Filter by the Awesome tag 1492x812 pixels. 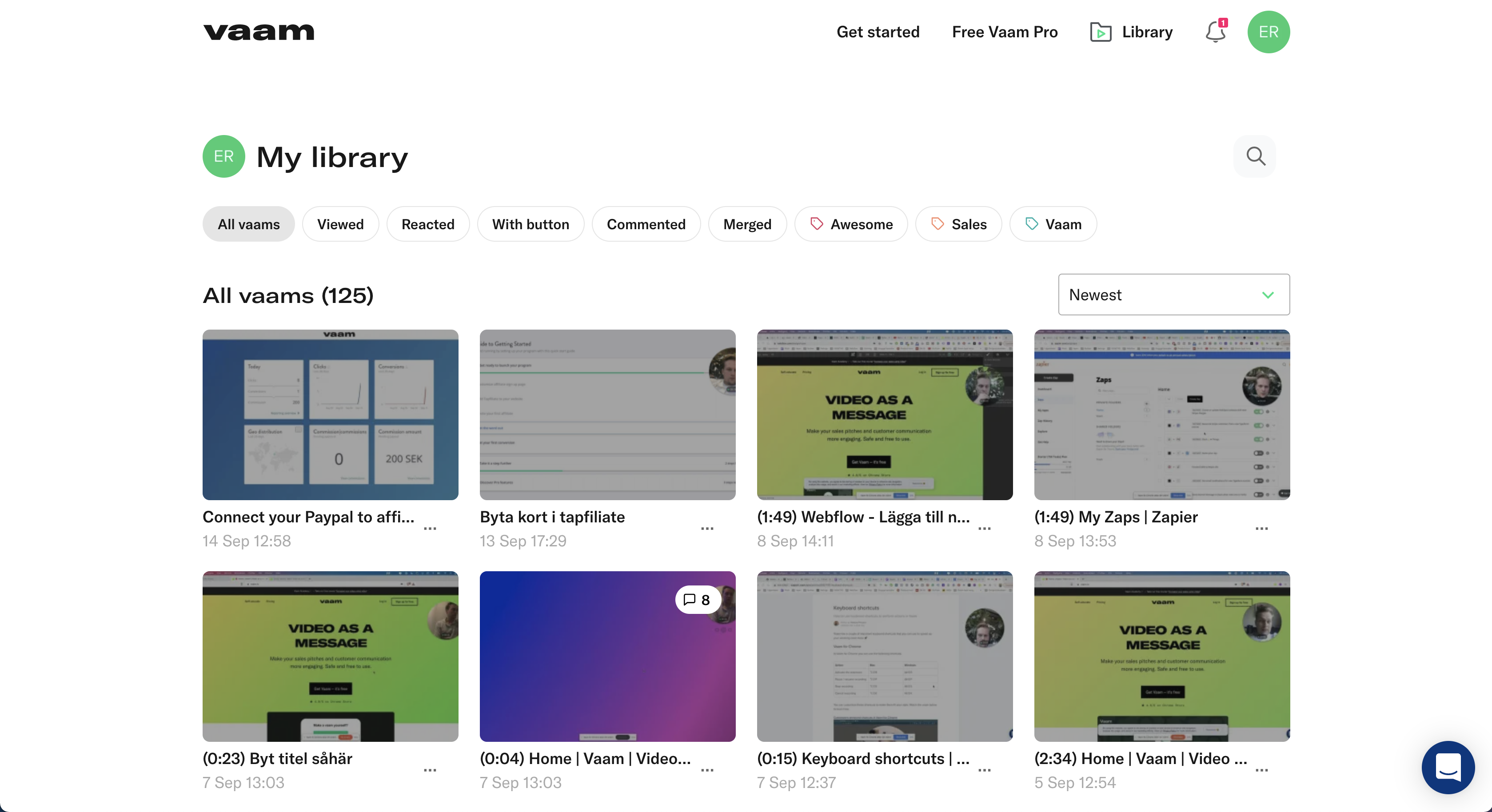click(x=851, y=224)
